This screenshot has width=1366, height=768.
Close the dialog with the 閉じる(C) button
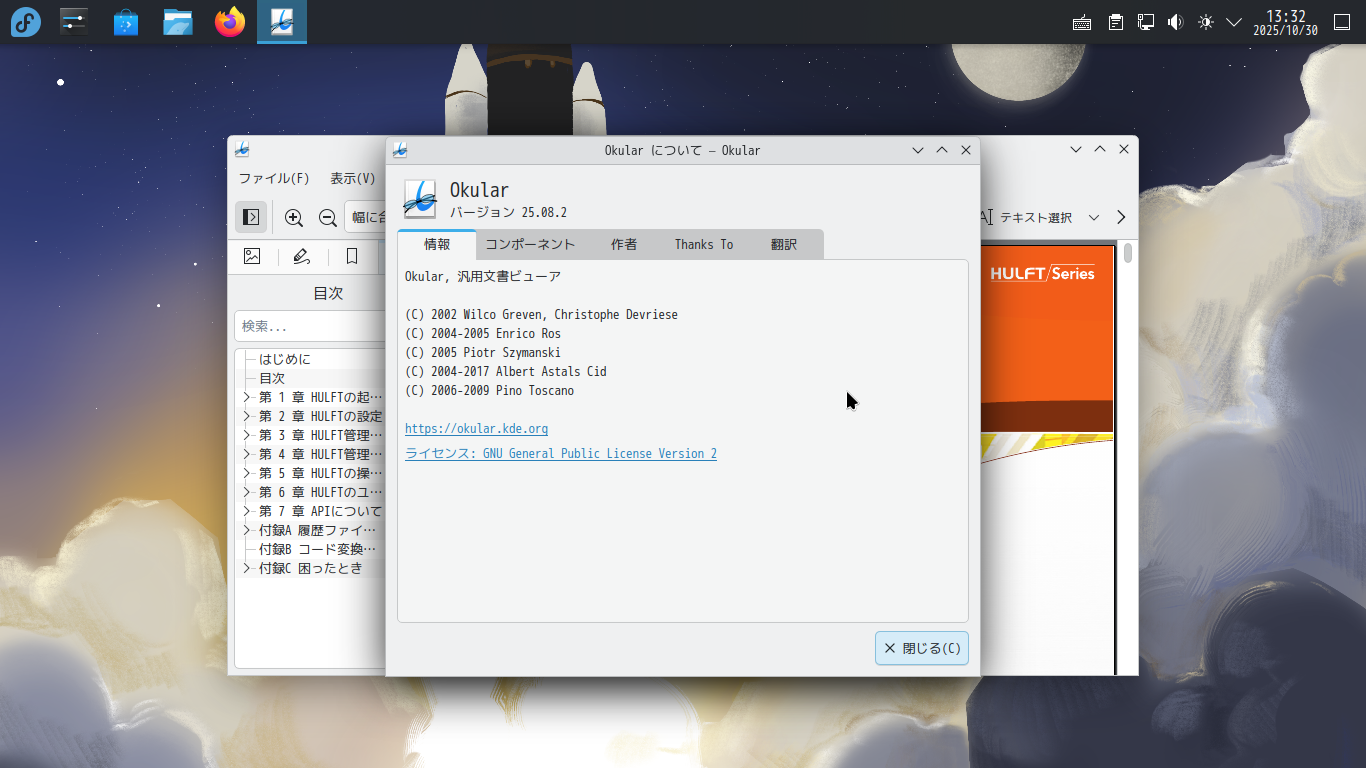(922, 648)
